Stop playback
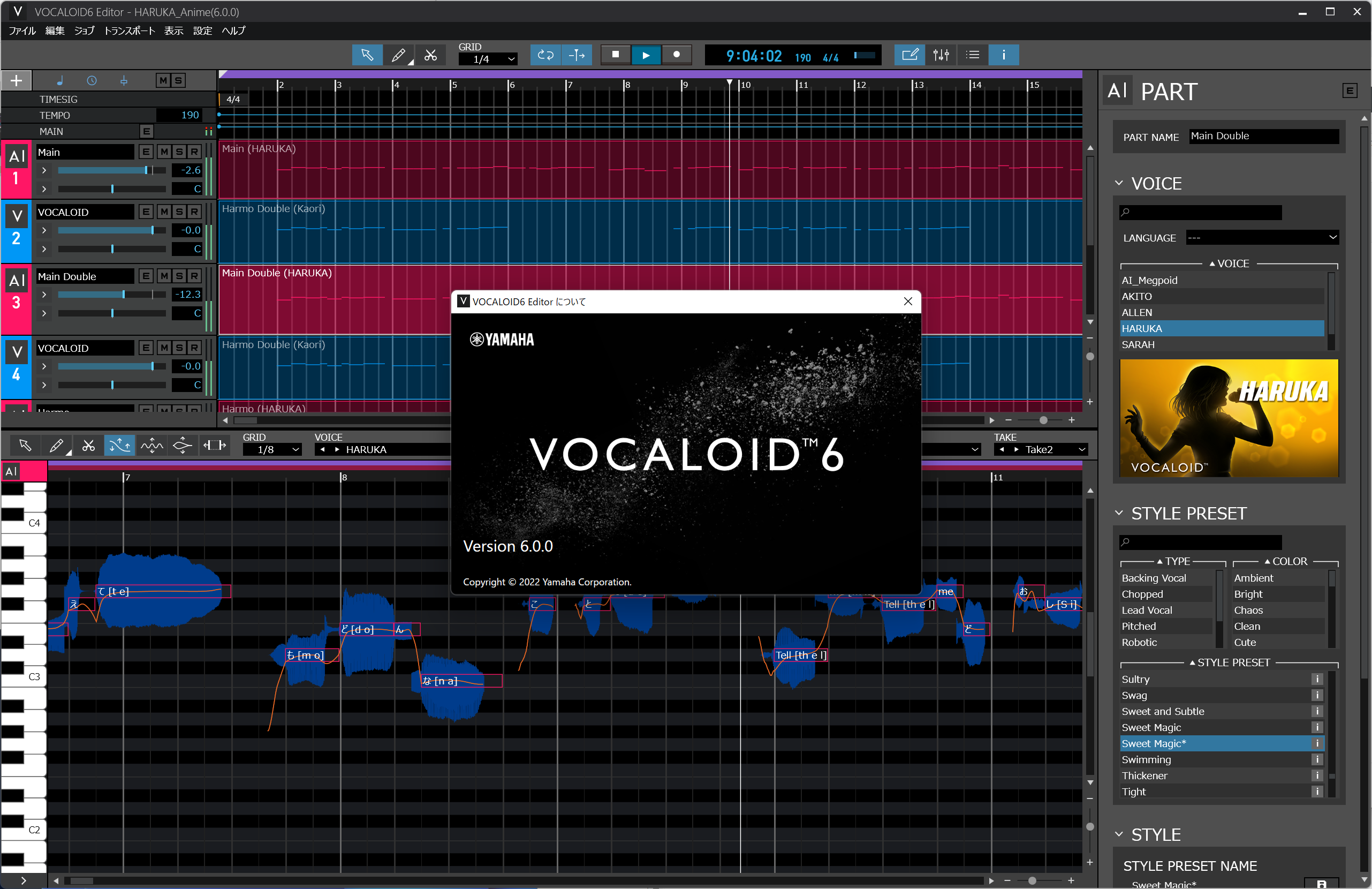The width and height of the screenshot is (1372, 889). coord(616,55)
